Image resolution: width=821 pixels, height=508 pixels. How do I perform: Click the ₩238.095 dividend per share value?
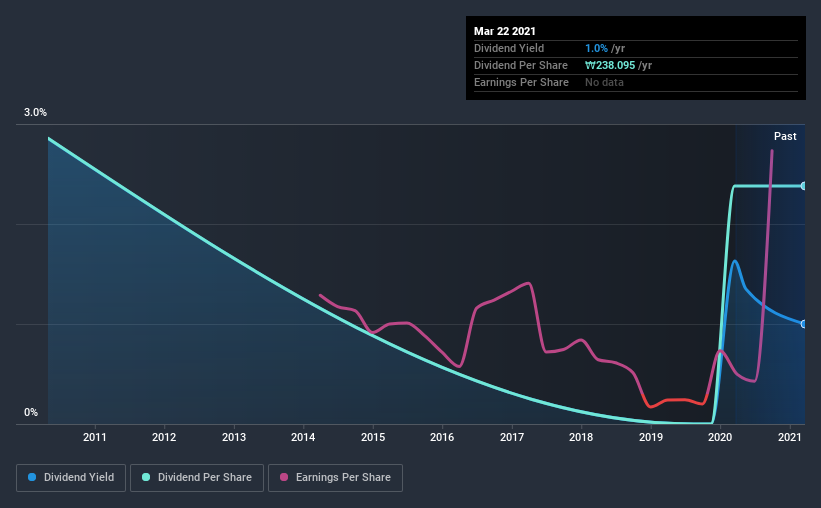(610, 65)
